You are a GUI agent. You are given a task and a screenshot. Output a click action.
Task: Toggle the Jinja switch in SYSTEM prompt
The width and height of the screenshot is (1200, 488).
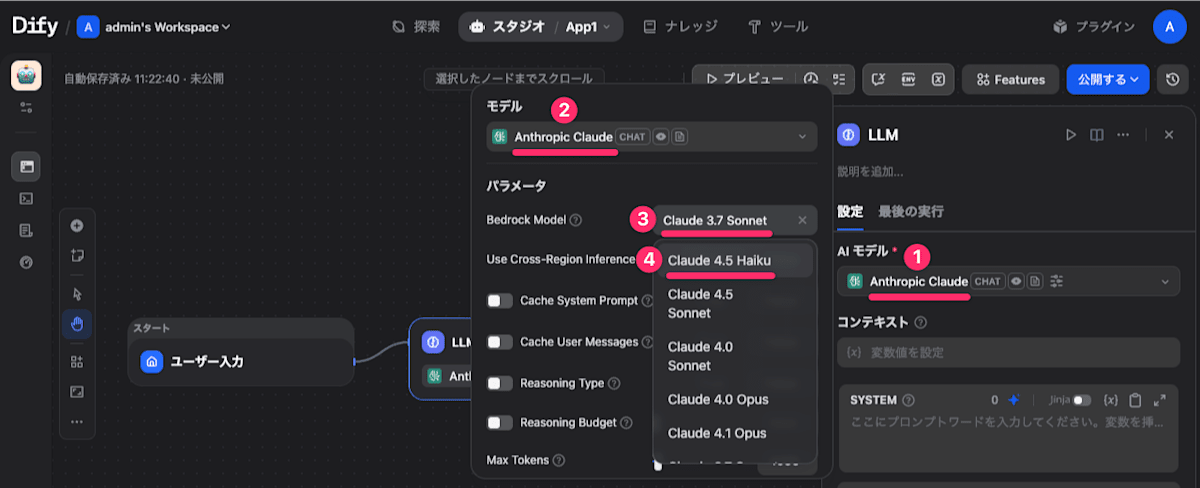point(1082,399)
